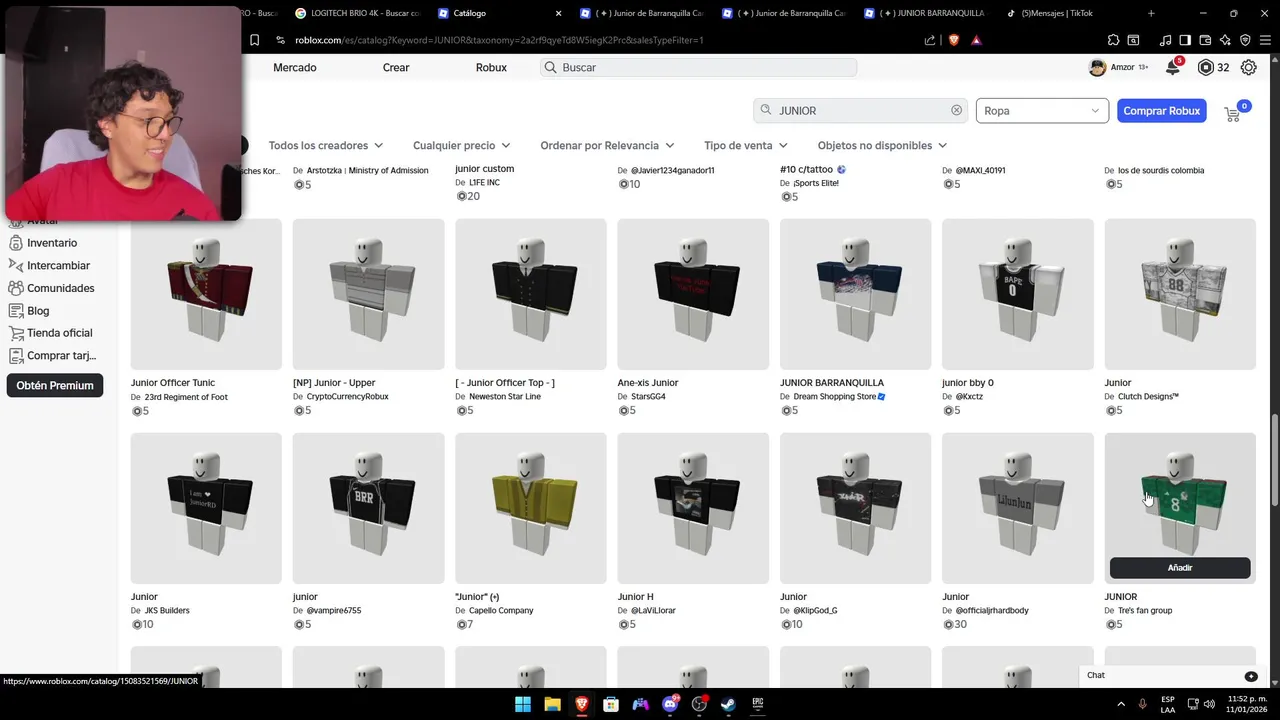This screenshot has width=1280, height=720.
Task: Click the share page icon in address bar
Action: 930,40
